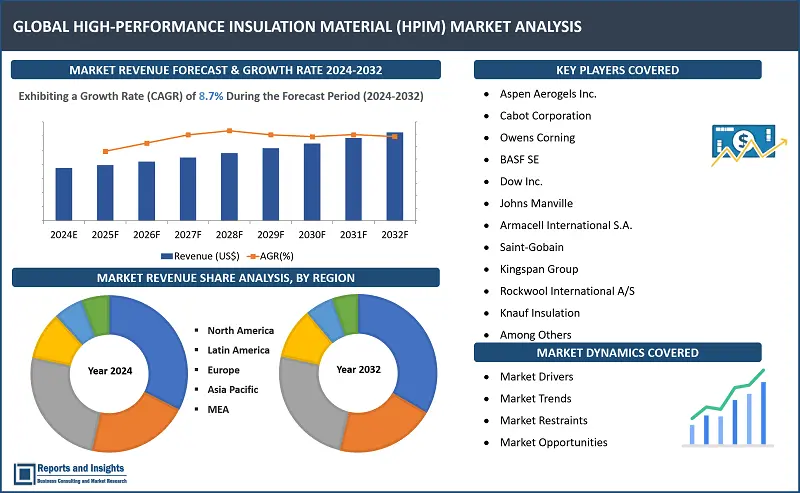This screenshot has width=800, height=493.
Task: Click Kingspan Group entry
Action: (539, 269)
